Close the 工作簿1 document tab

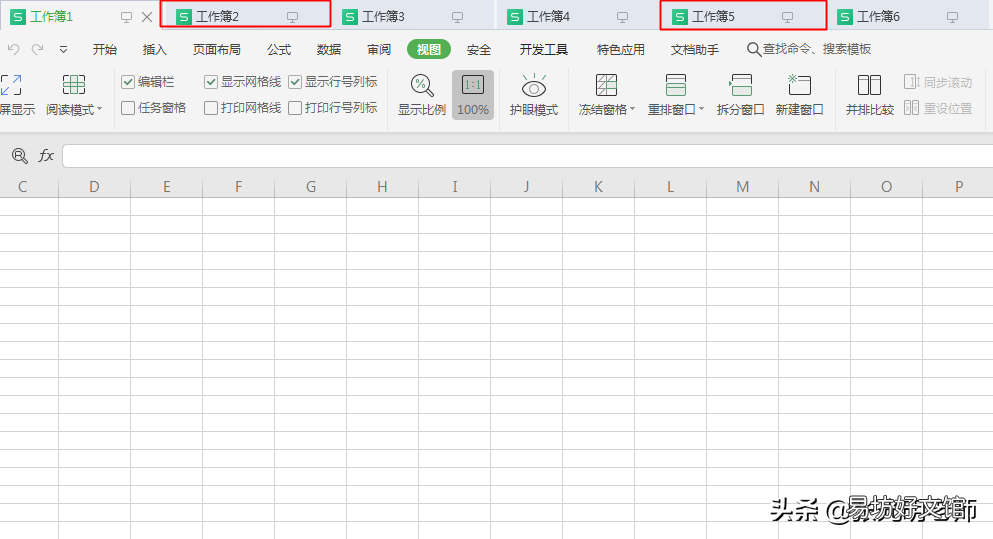tap(147, 17)
